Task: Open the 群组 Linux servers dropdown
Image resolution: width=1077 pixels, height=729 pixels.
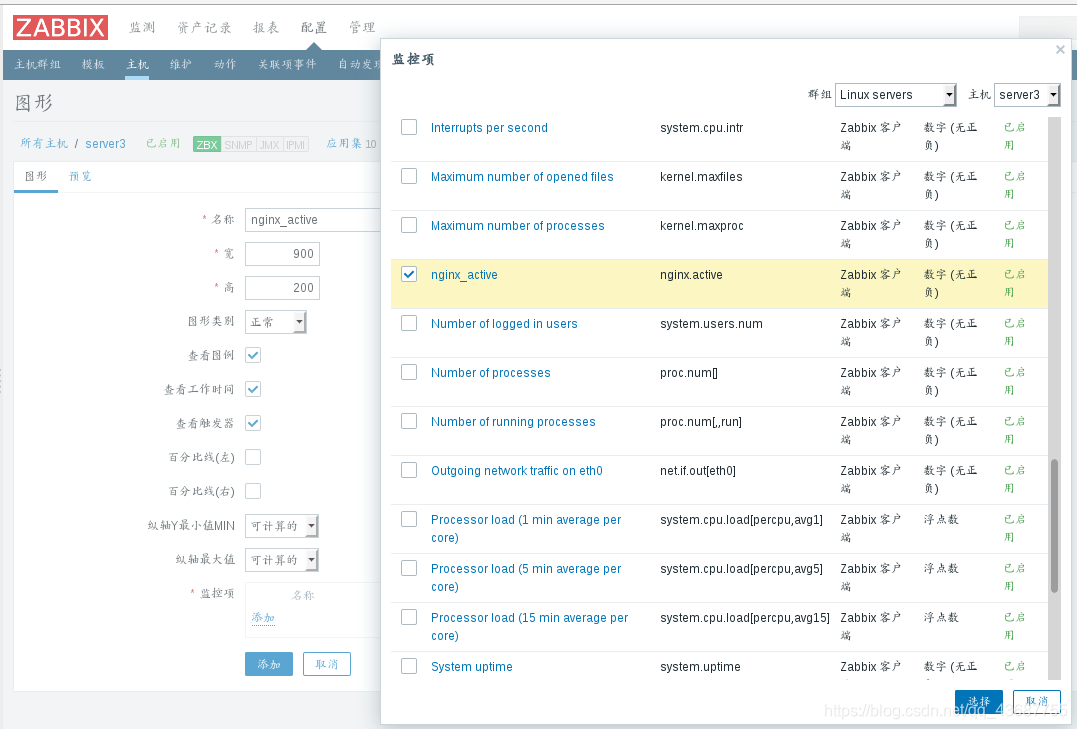Action: [x=896, y=95]
